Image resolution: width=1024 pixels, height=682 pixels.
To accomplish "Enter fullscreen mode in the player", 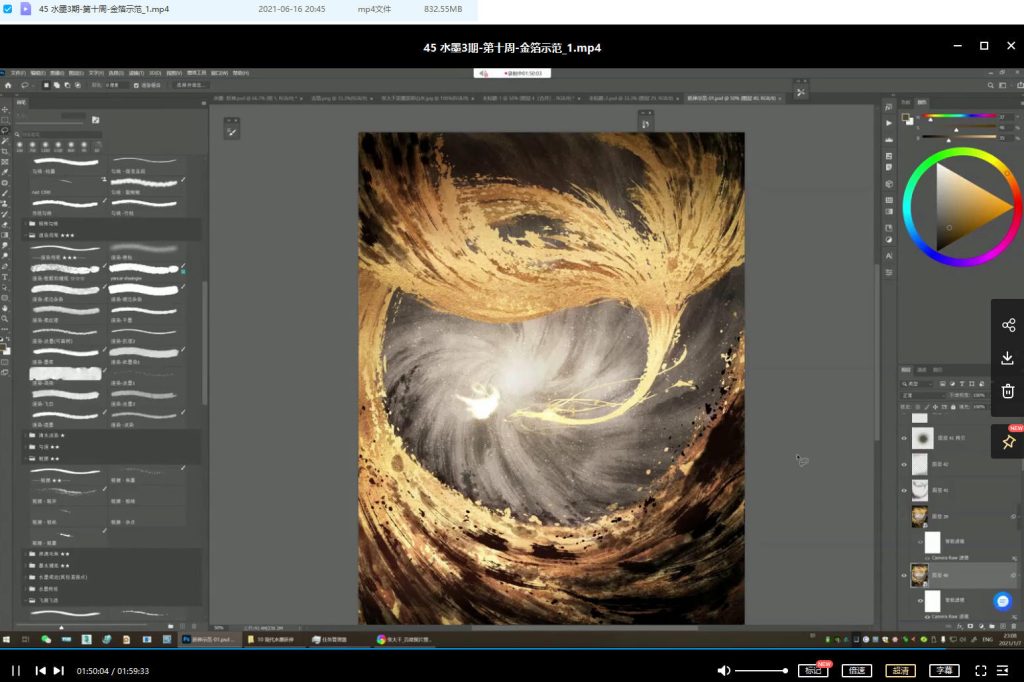I will click(981, 670).
